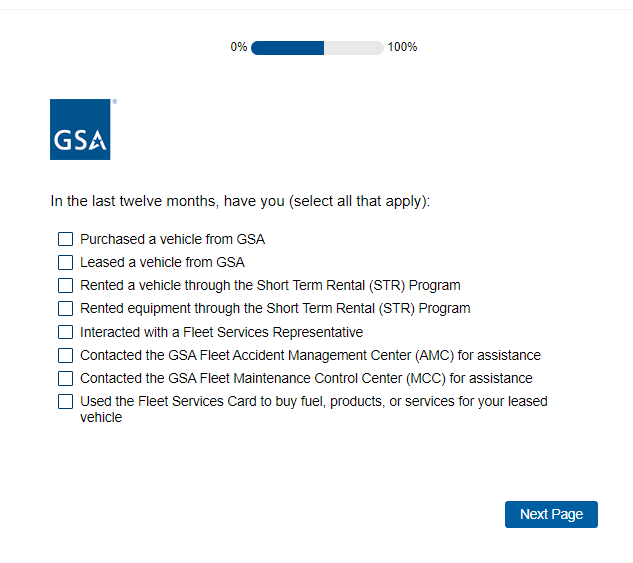Image resolution: width=633 pixels, height=563 pixels.
Task: Click the "In the last twelve months" question text
Action: tap(240, 202)
